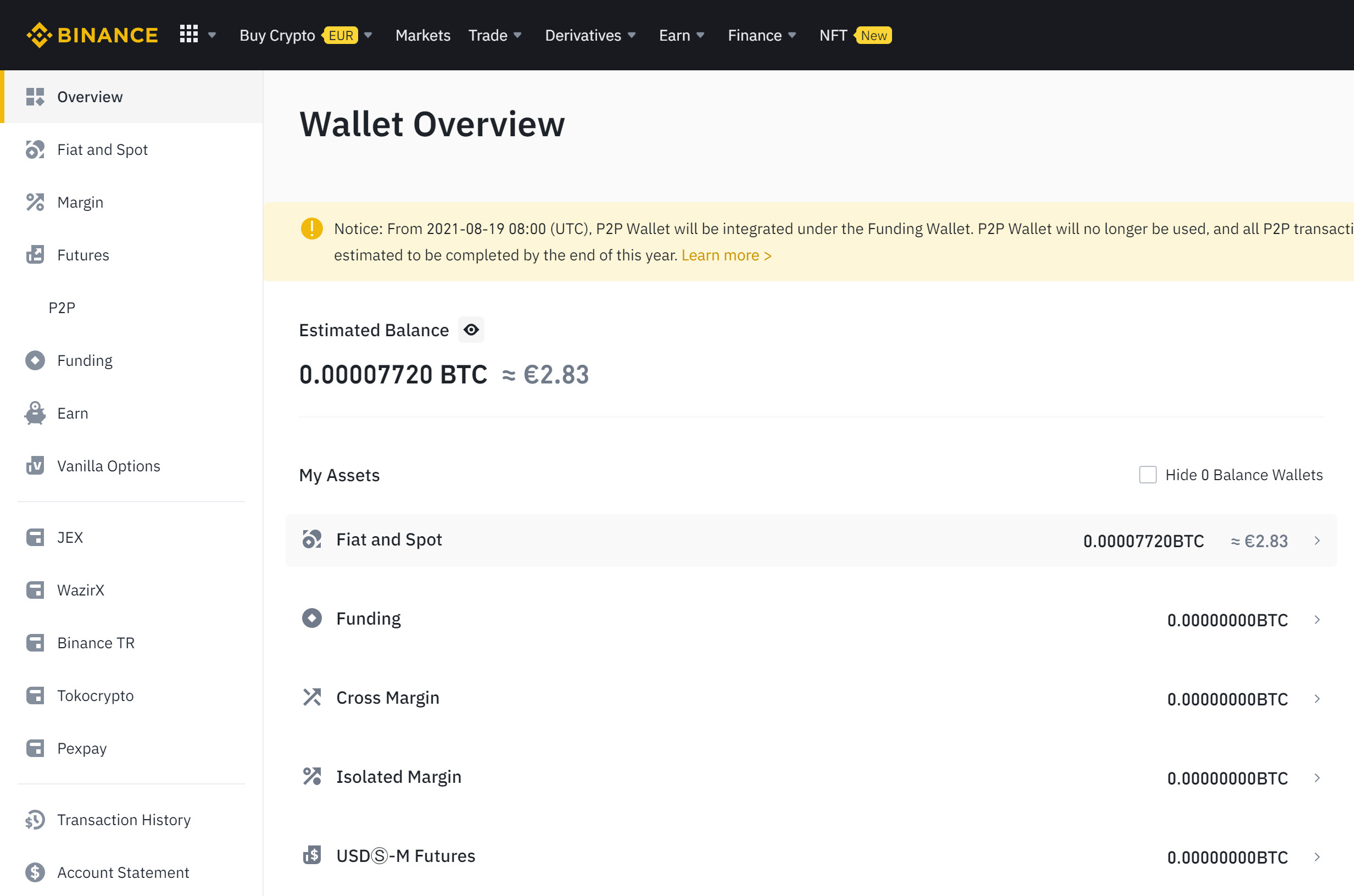Viewport: 1354px width, 896px height.
Task: Click the Tokocrypto wallet icon
Action: [35, 695]
